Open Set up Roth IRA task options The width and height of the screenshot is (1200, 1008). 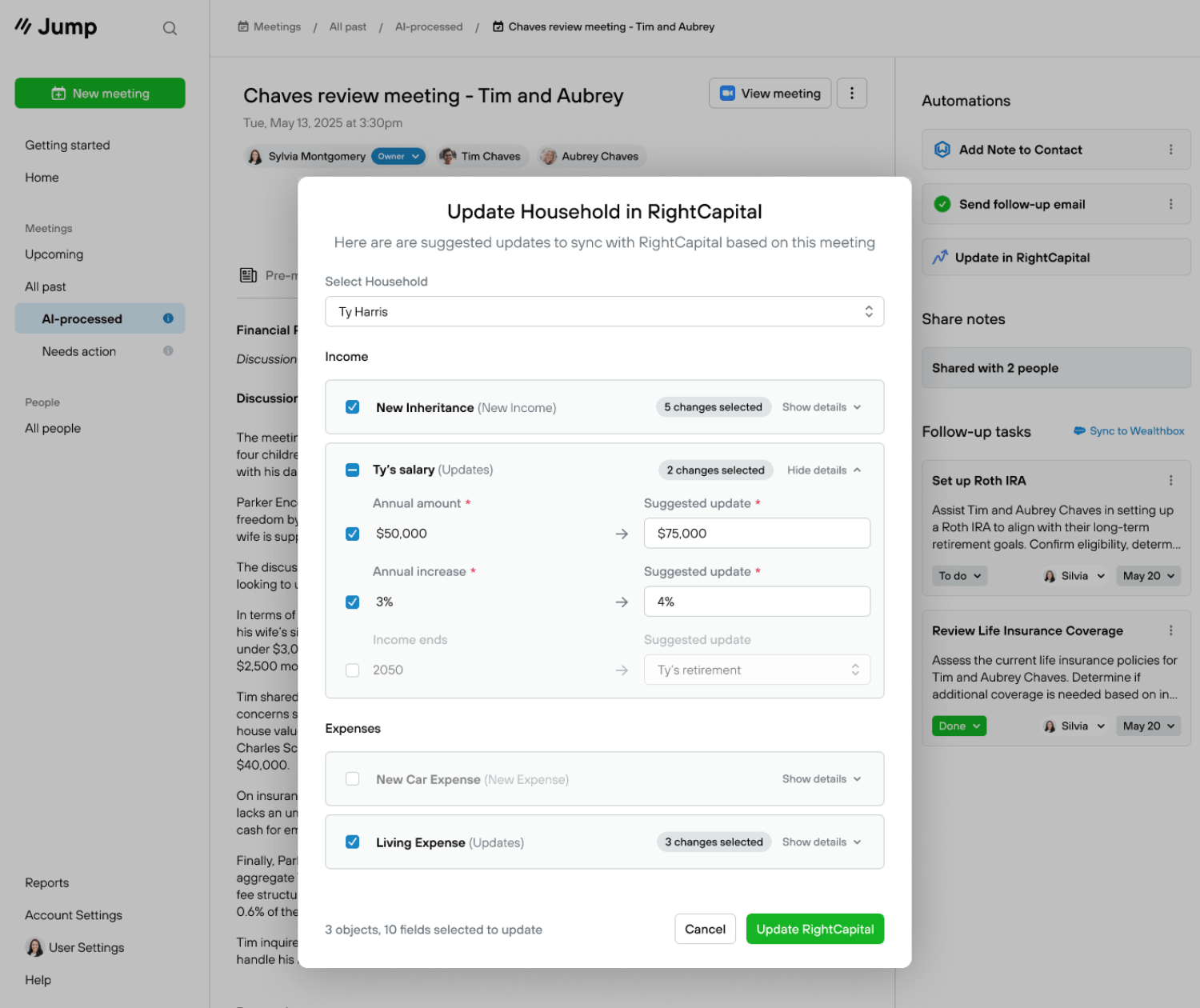1170,481
